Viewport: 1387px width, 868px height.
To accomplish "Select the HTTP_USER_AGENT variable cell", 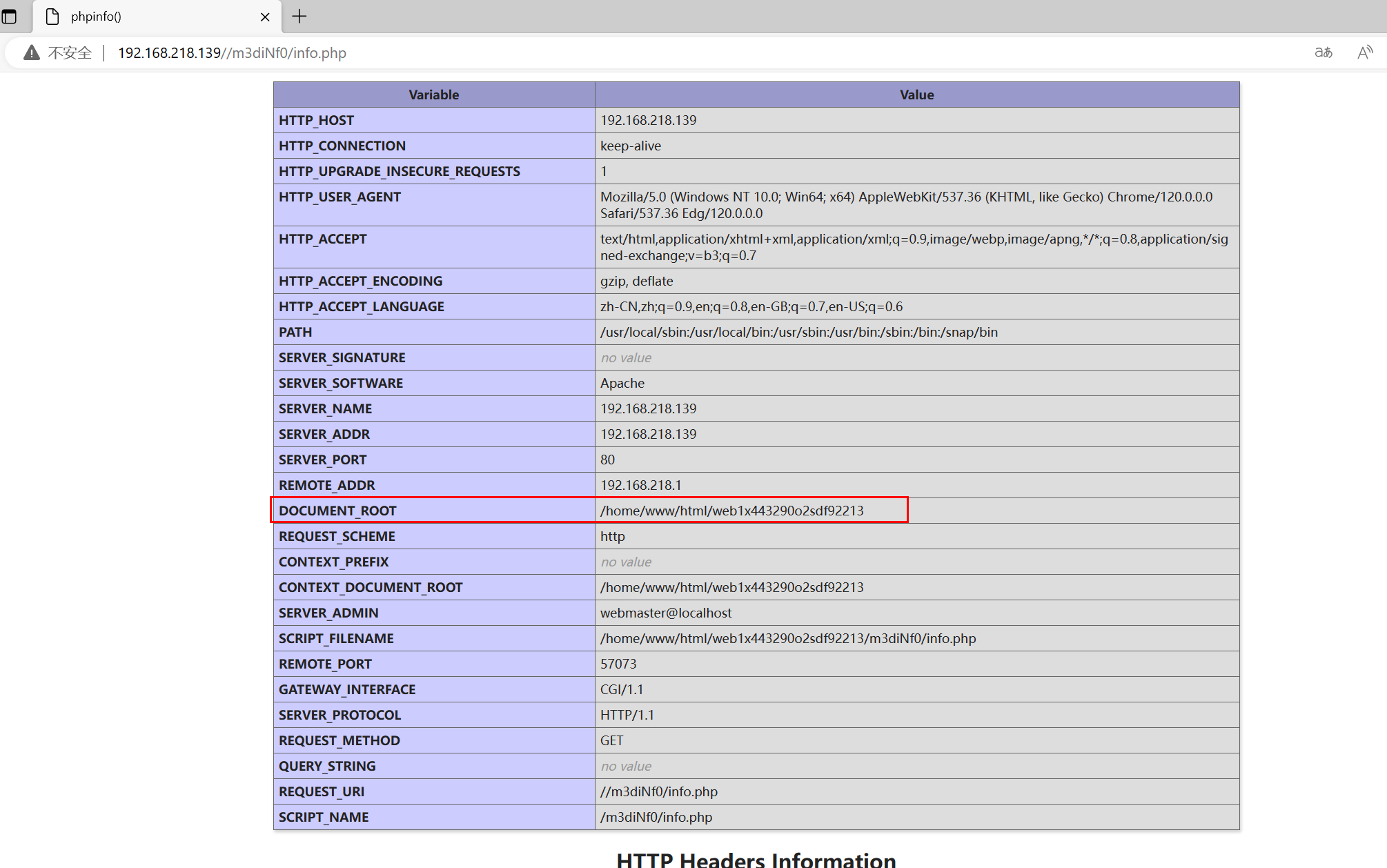I will tap(434, 205).
